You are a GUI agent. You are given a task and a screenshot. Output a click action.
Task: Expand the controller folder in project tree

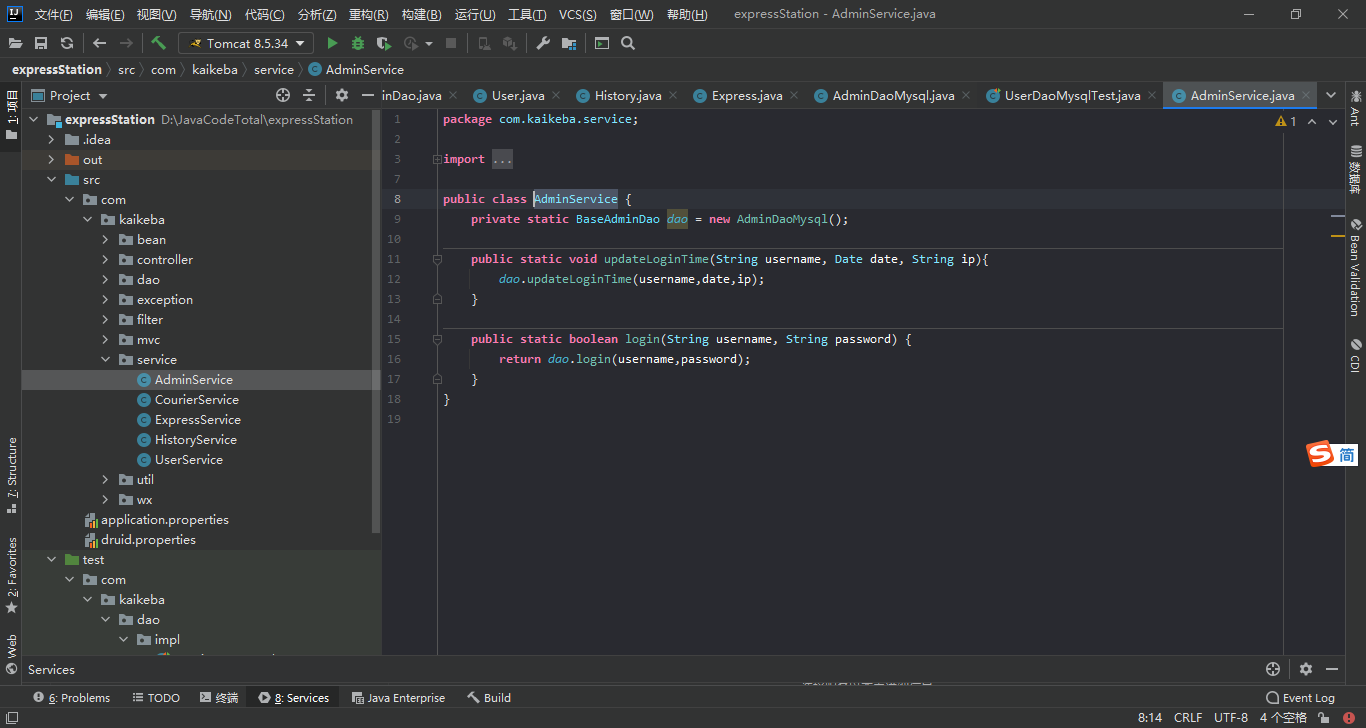click(105, 260)
